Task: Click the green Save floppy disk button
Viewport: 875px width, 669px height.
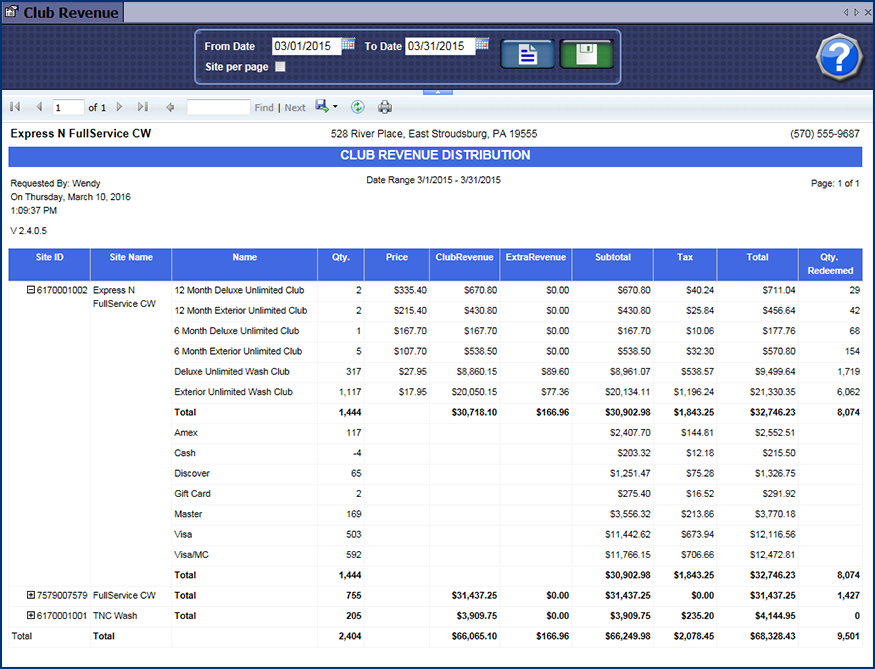Action: point(585,54)
